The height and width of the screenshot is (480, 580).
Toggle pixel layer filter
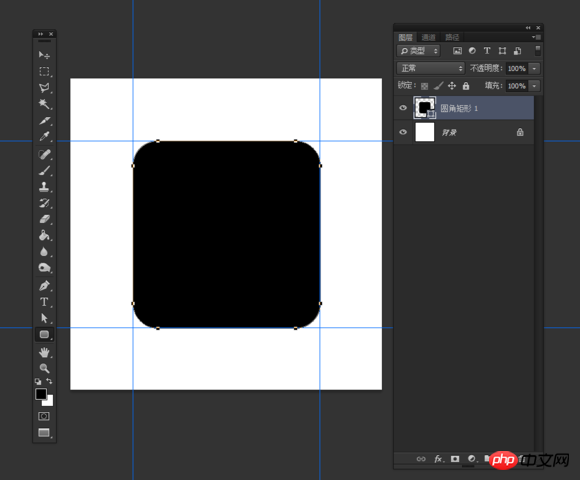tap(458, 51)
